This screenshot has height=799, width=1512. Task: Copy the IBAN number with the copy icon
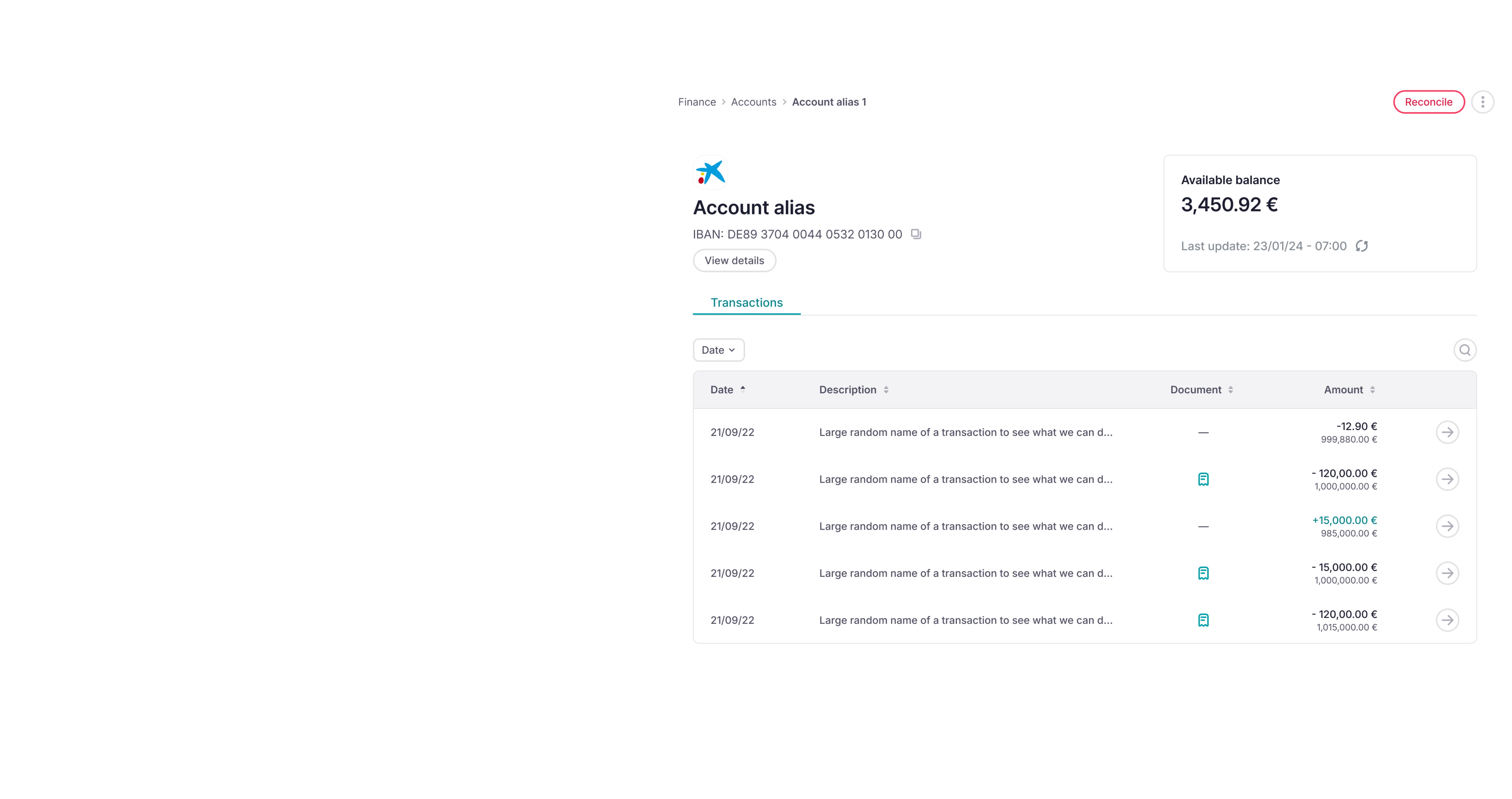pos(916,234)
